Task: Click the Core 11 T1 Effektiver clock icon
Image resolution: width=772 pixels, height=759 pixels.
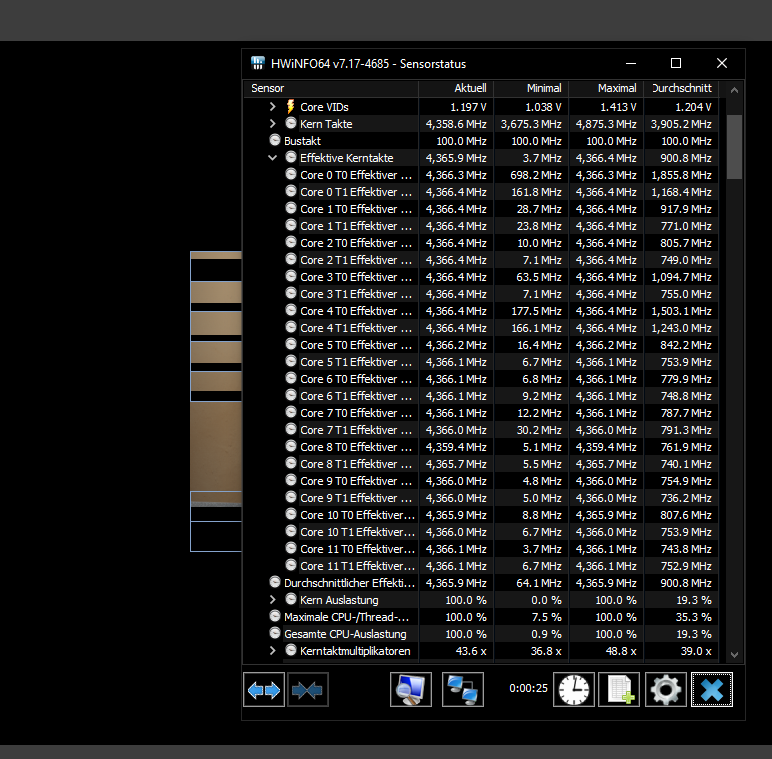Action: [291, 565]
